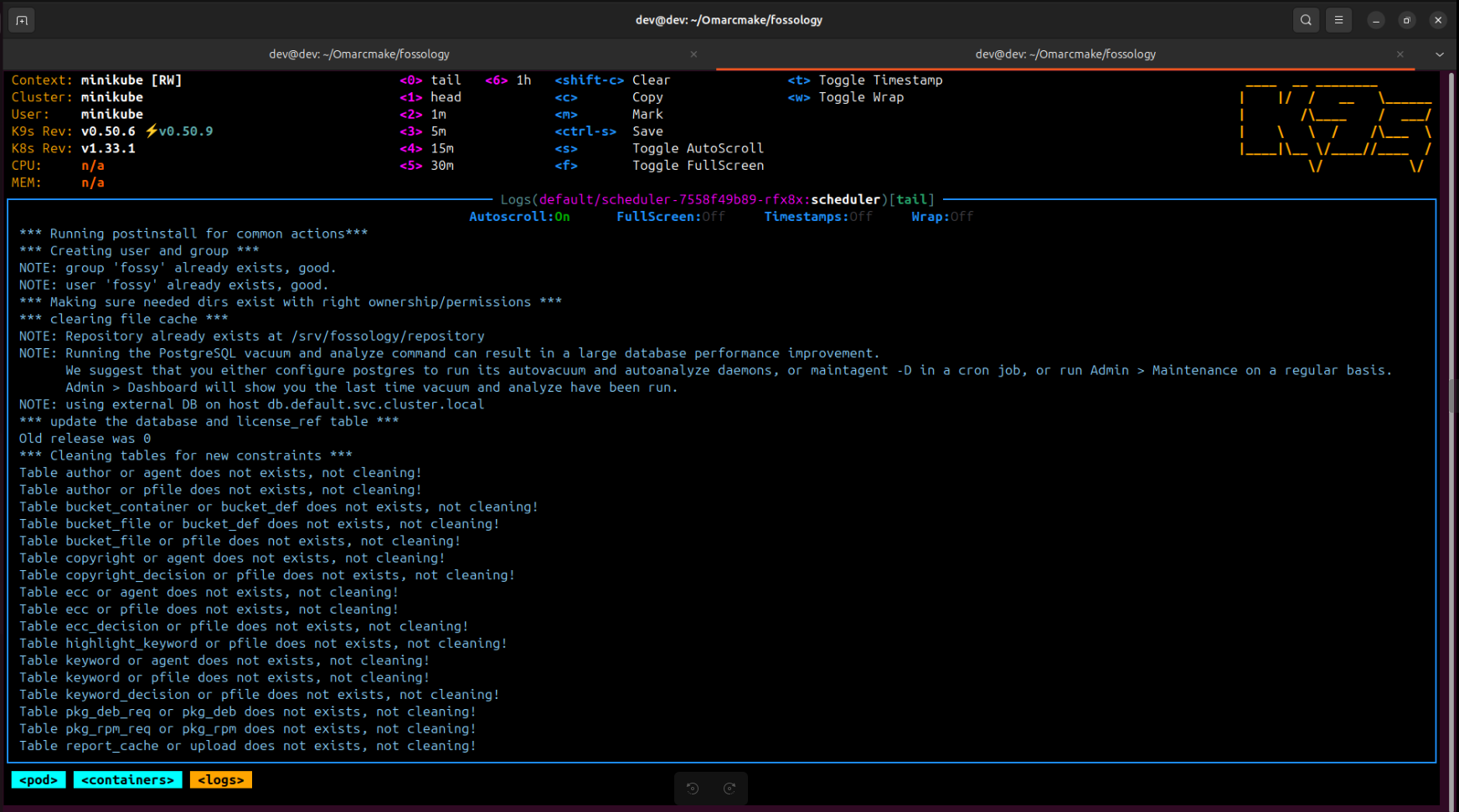1459x812 pixels.
Task: Close the second fossology terminal tab
Action: tap(1400, 54)
